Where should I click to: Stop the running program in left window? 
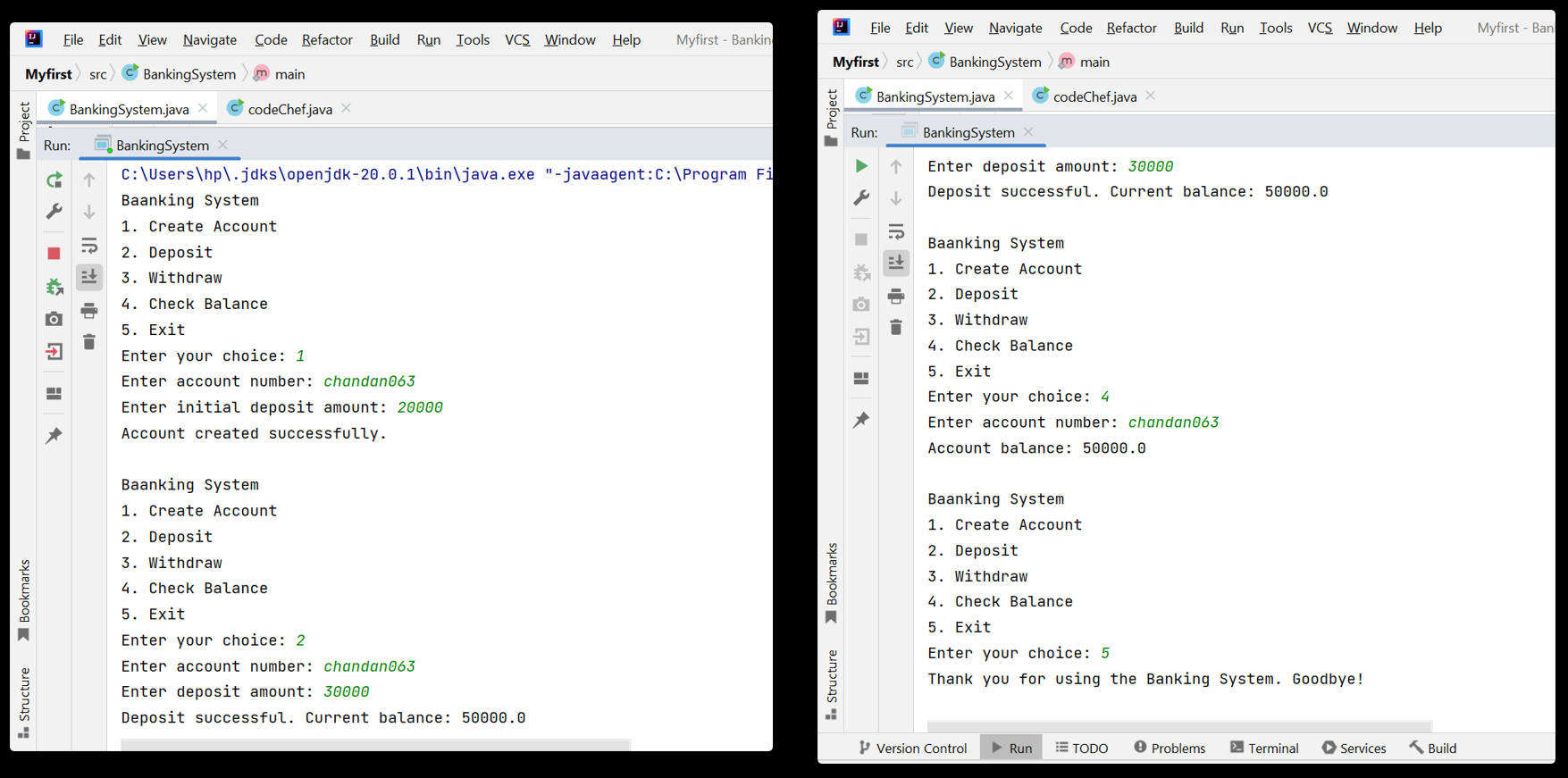pyautogui.click(x=54, y=254)
